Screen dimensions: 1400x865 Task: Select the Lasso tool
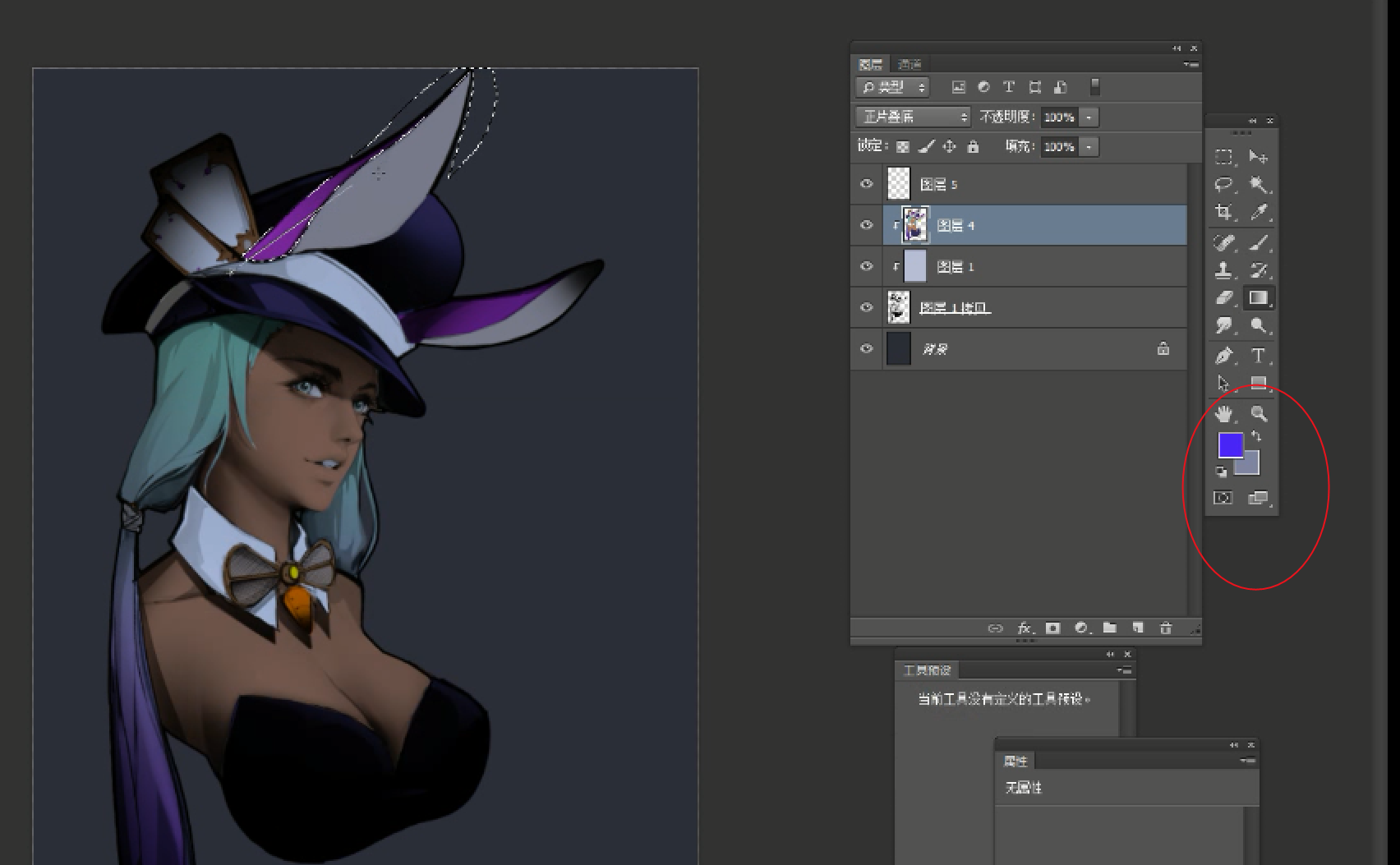click(1224, 185)
